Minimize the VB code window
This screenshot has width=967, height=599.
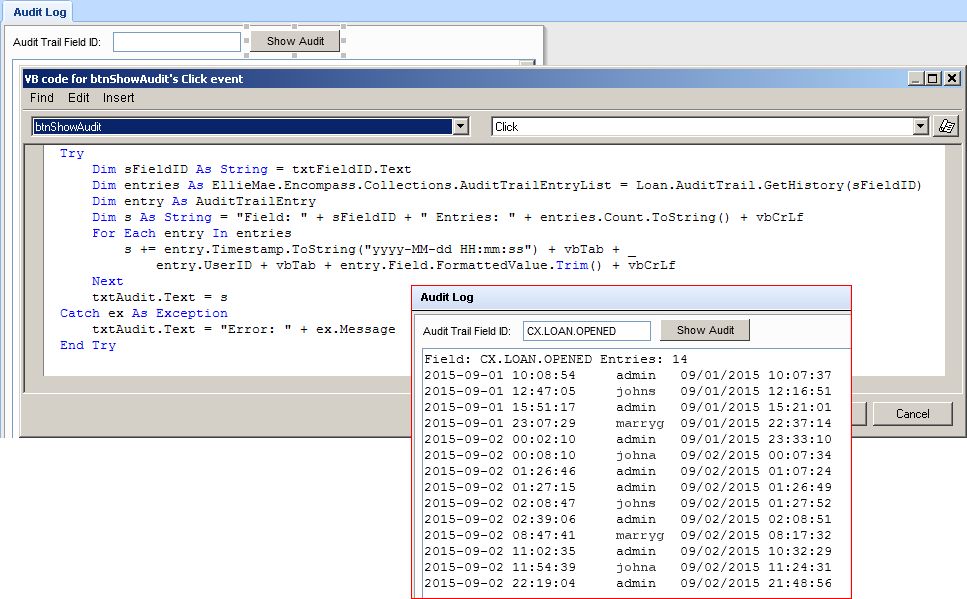[x=916, y=78]
